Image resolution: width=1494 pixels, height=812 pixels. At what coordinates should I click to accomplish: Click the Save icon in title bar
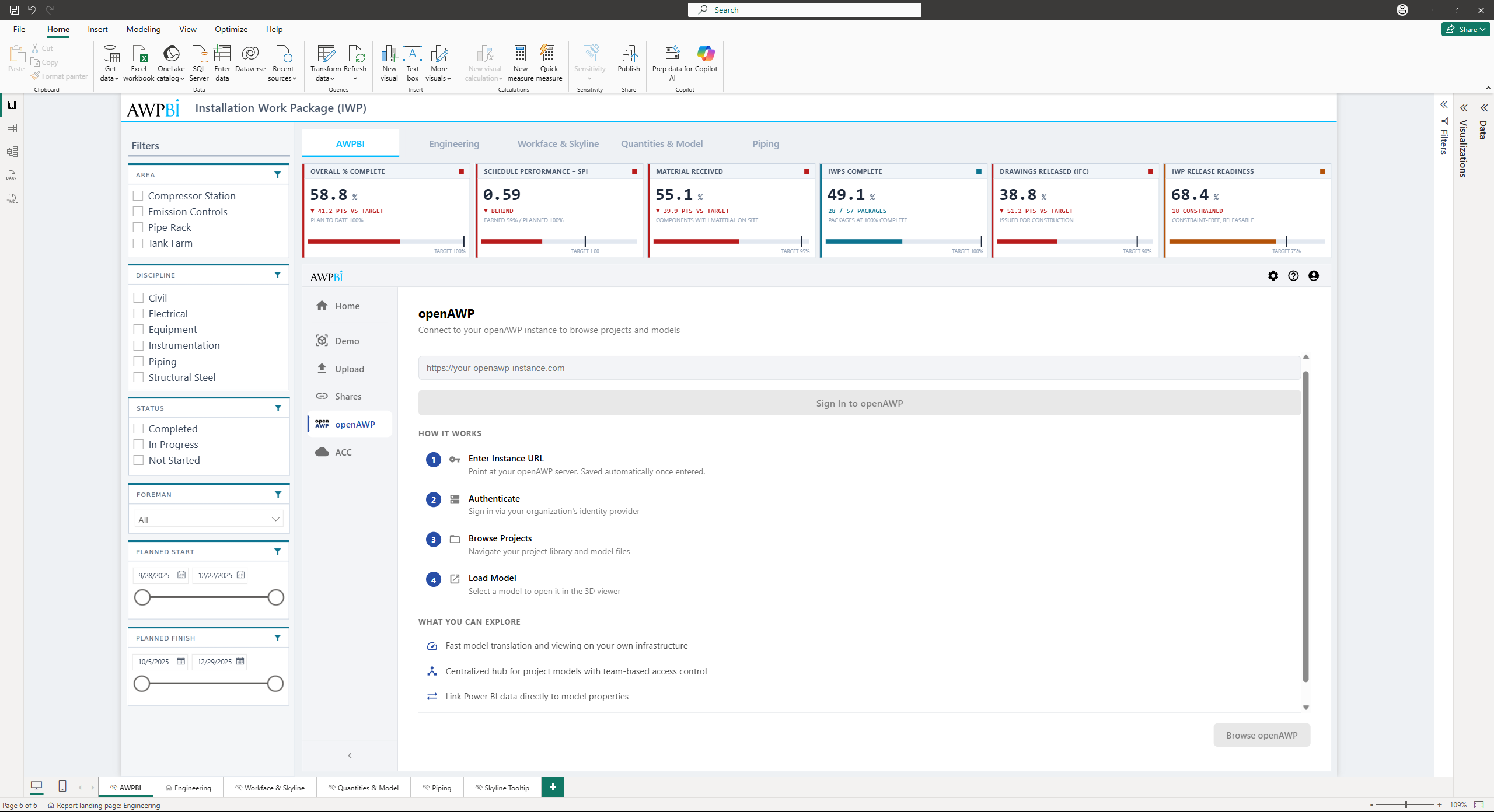[14, 10]
